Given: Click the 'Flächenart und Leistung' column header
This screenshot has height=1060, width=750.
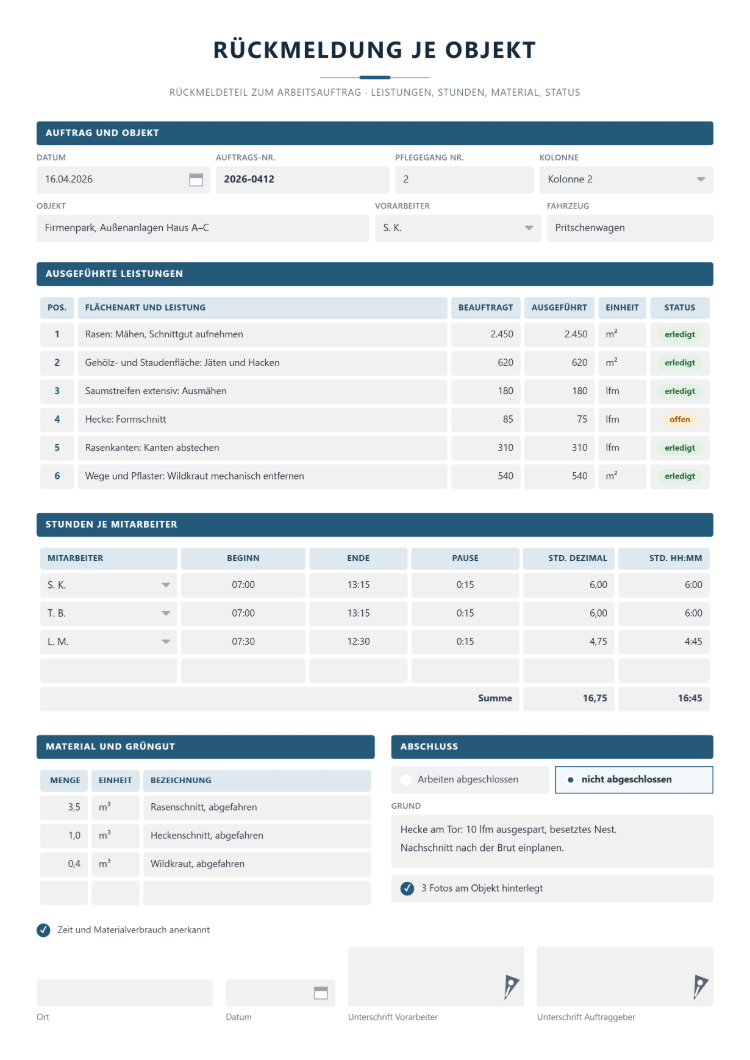Looking at the screenshot, I should (262, 308).
